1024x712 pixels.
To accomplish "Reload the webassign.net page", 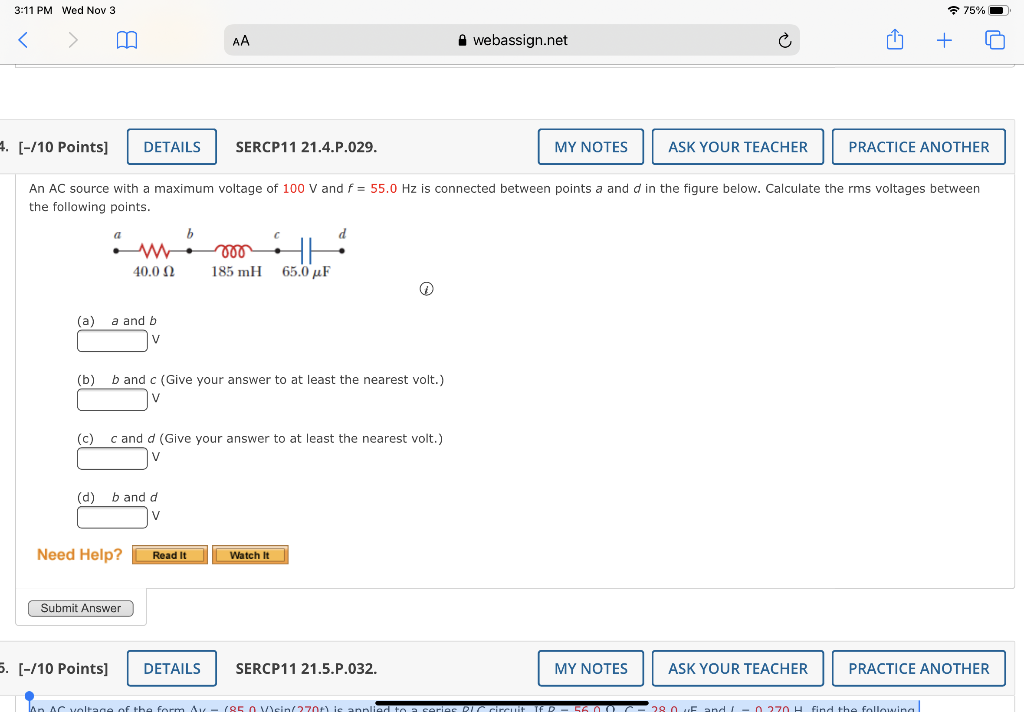I will (784, 40).
